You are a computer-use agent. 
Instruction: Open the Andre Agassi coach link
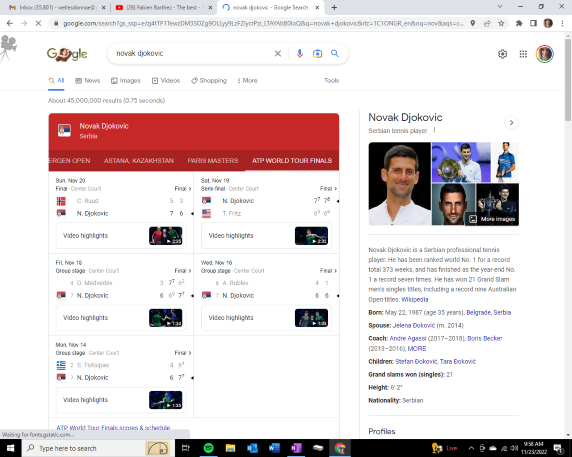pyautogui.click(x=407, y=338)
